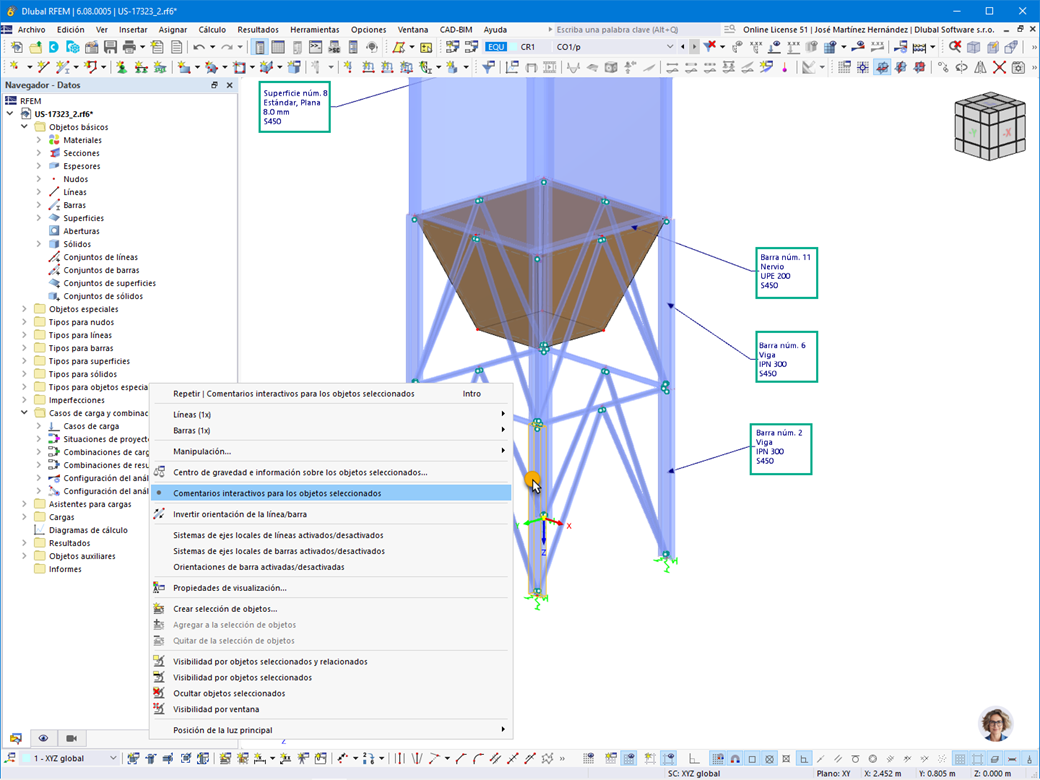
Task: Collapse the Objetos básicos folder
Action: pos(24,127)
